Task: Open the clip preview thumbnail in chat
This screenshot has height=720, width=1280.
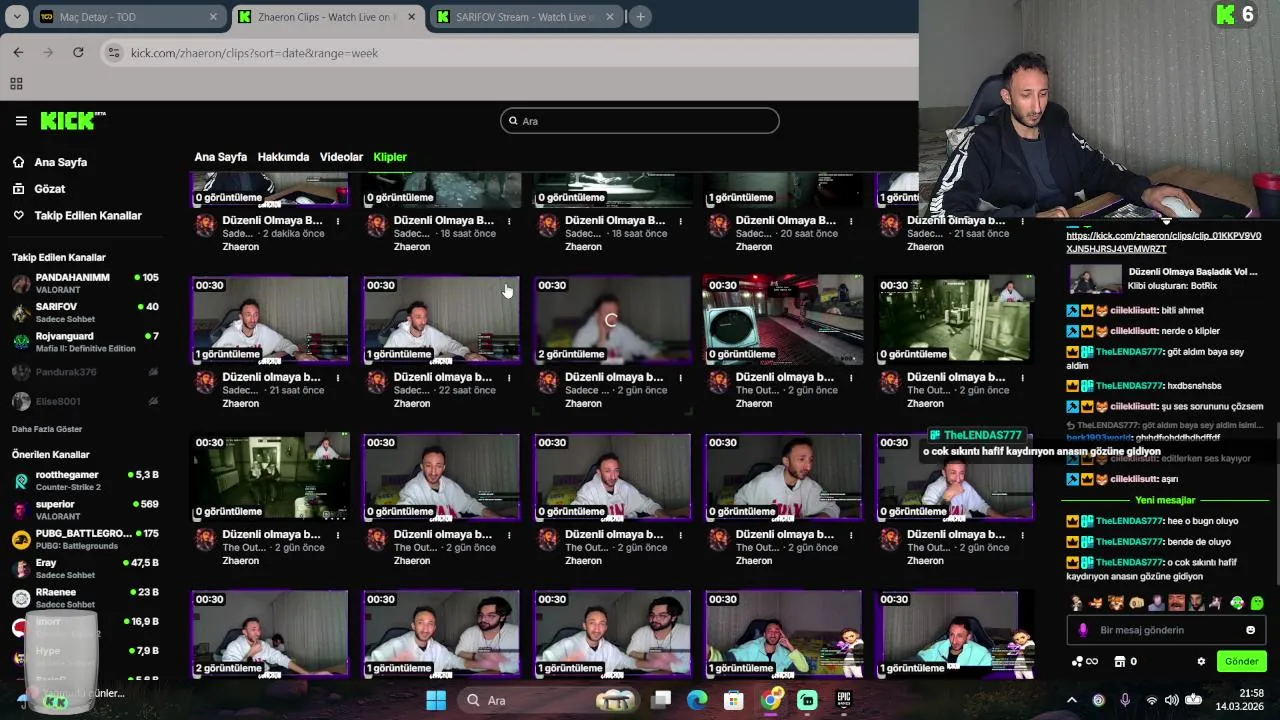Action: pos(1095,278)
